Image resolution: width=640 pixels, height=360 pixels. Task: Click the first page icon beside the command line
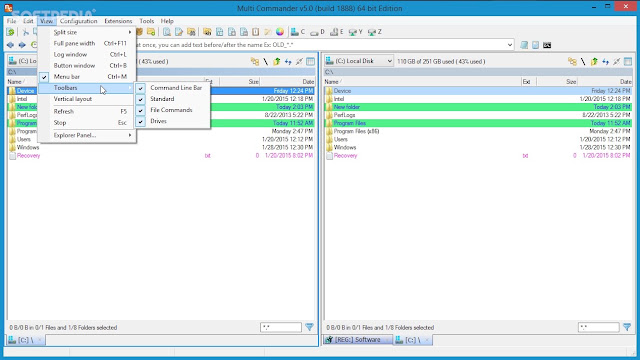(524, 45)
